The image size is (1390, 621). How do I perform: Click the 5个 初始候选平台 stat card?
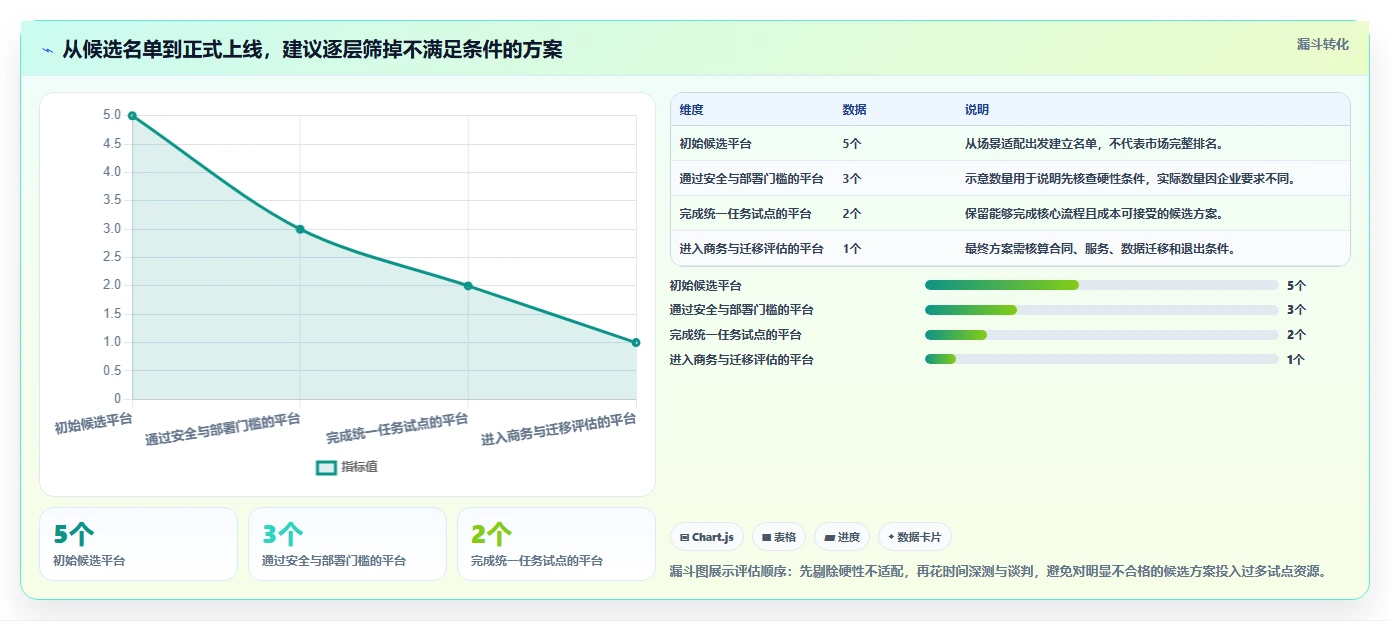click(139, 544)
